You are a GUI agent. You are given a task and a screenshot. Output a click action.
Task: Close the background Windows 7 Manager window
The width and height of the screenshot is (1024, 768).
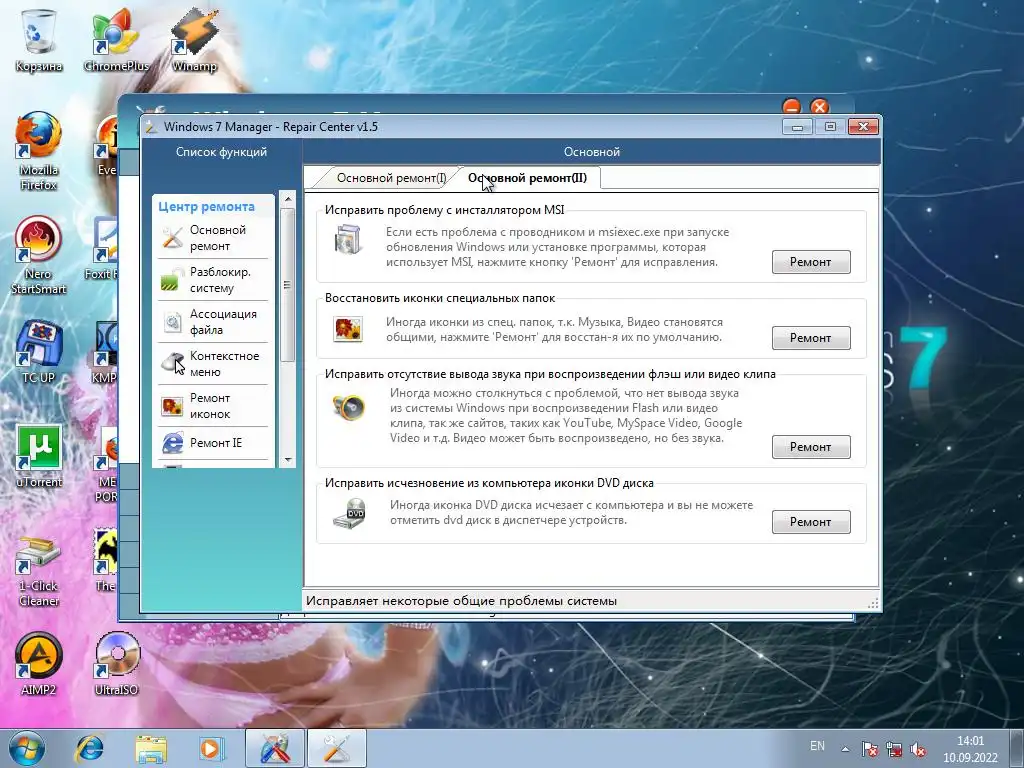click(820, 106)
